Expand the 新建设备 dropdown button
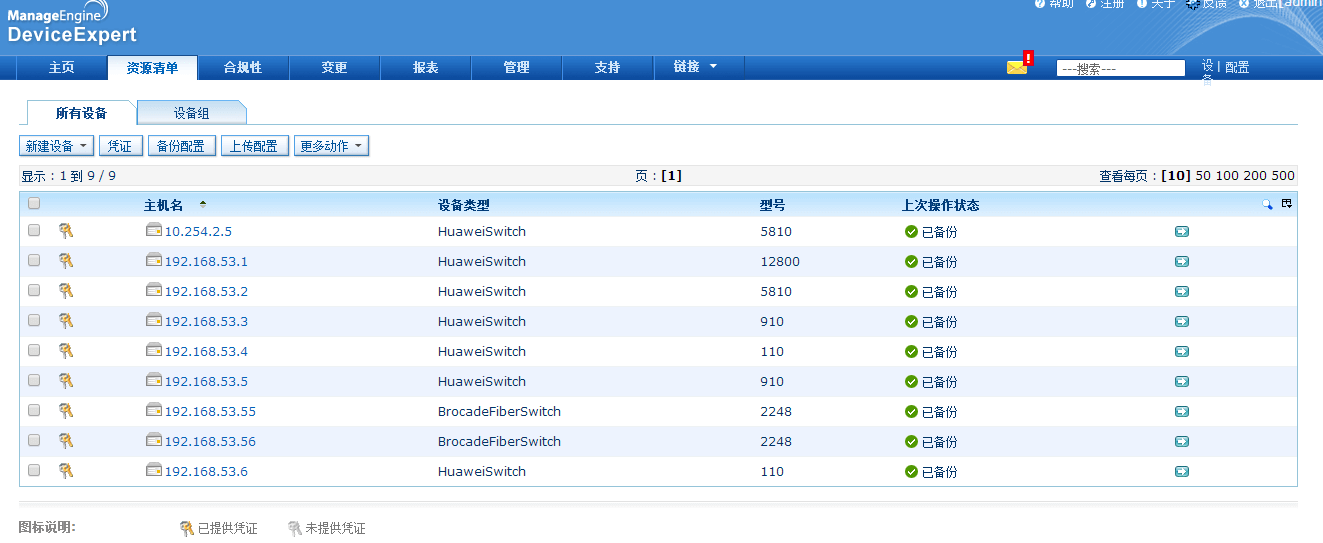 coord(56,146)
